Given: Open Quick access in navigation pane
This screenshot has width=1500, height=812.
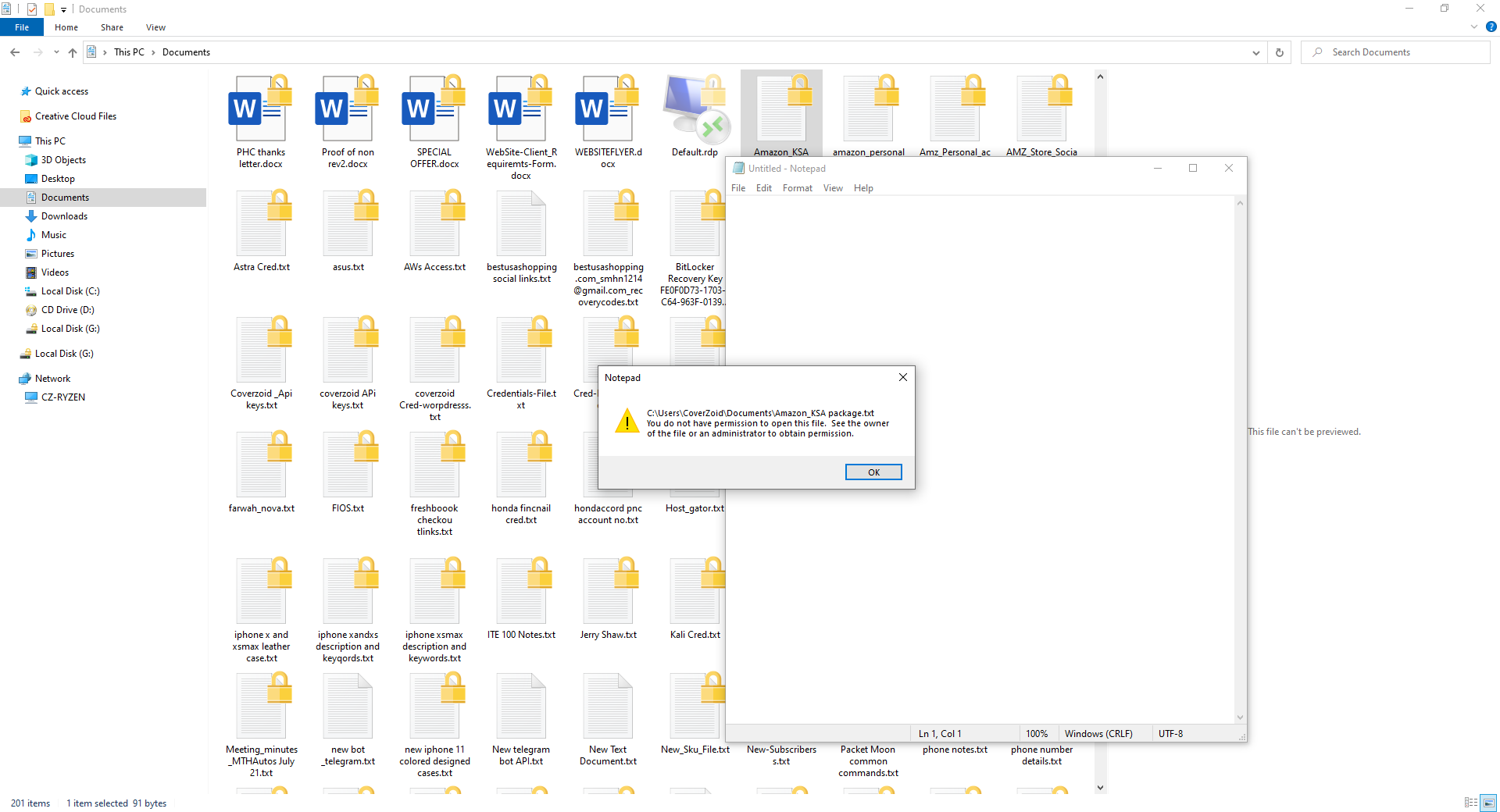Looking at the screenshot, I should point(62,91).
